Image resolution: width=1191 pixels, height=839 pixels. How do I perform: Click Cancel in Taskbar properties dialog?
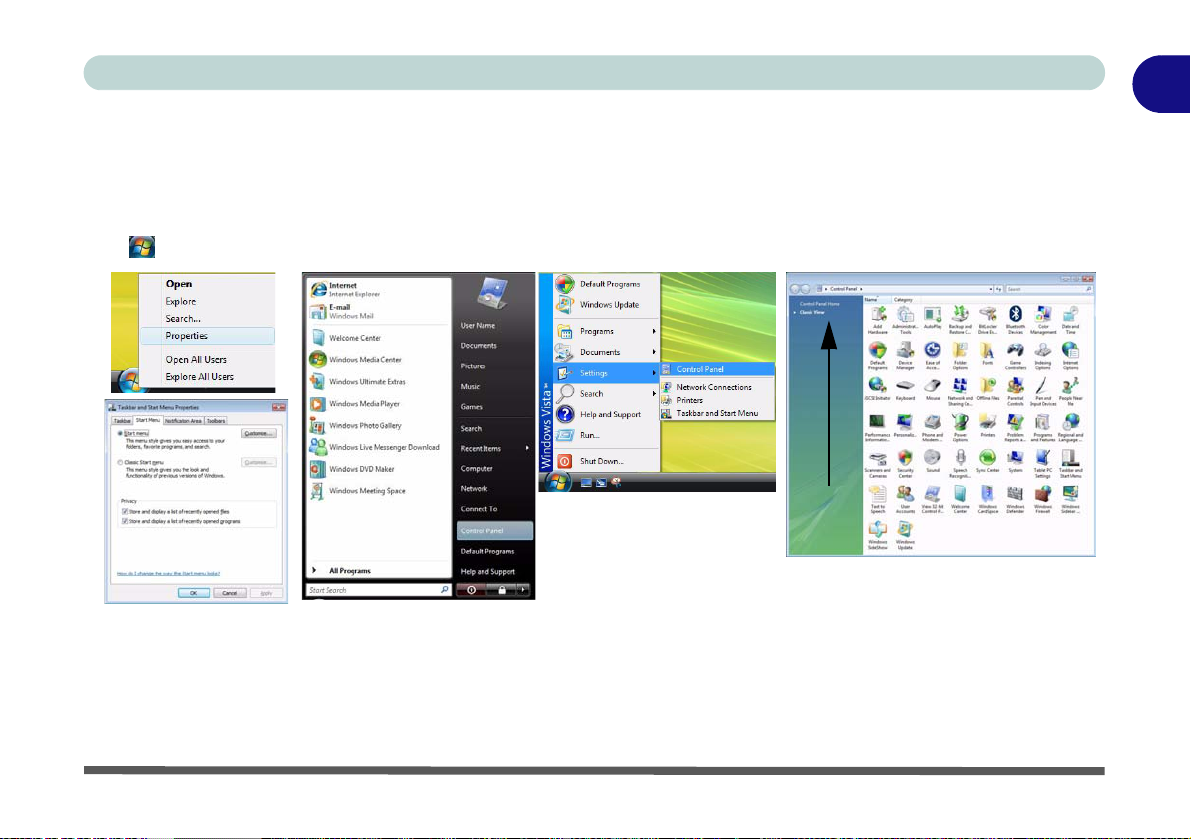230,593
